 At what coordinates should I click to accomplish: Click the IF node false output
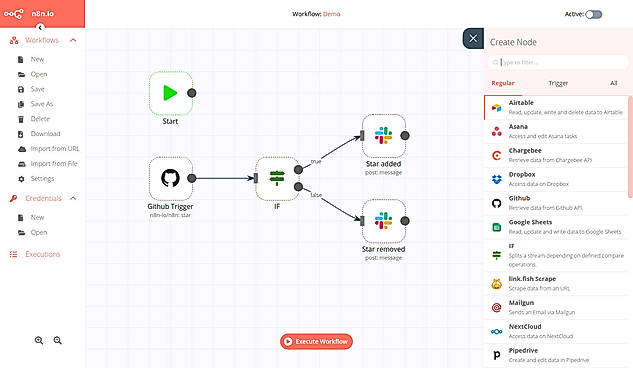[298, 187]
